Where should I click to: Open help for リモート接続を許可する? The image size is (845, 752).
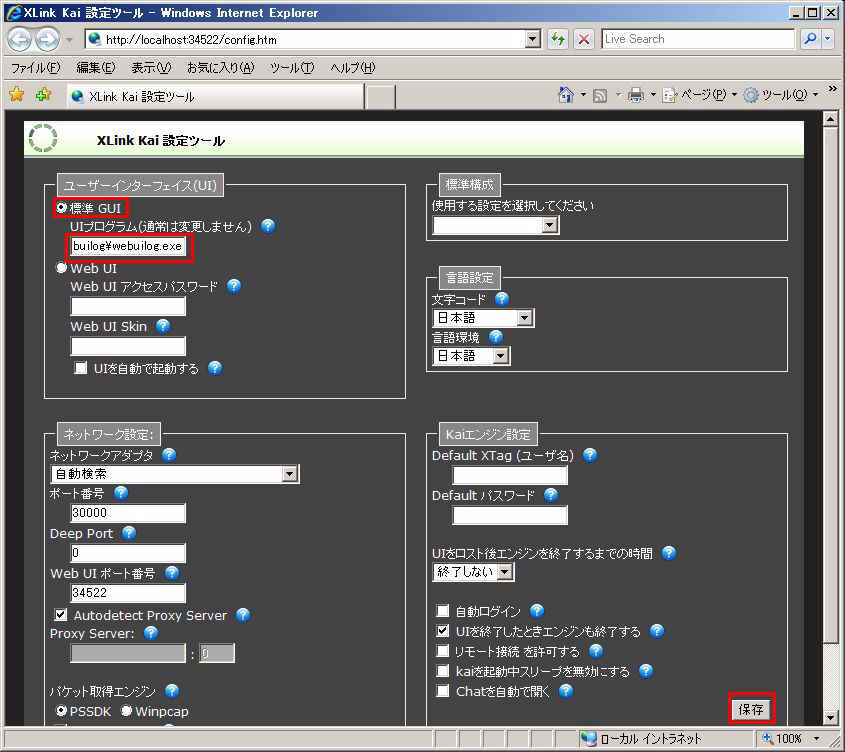pos(595,651)
